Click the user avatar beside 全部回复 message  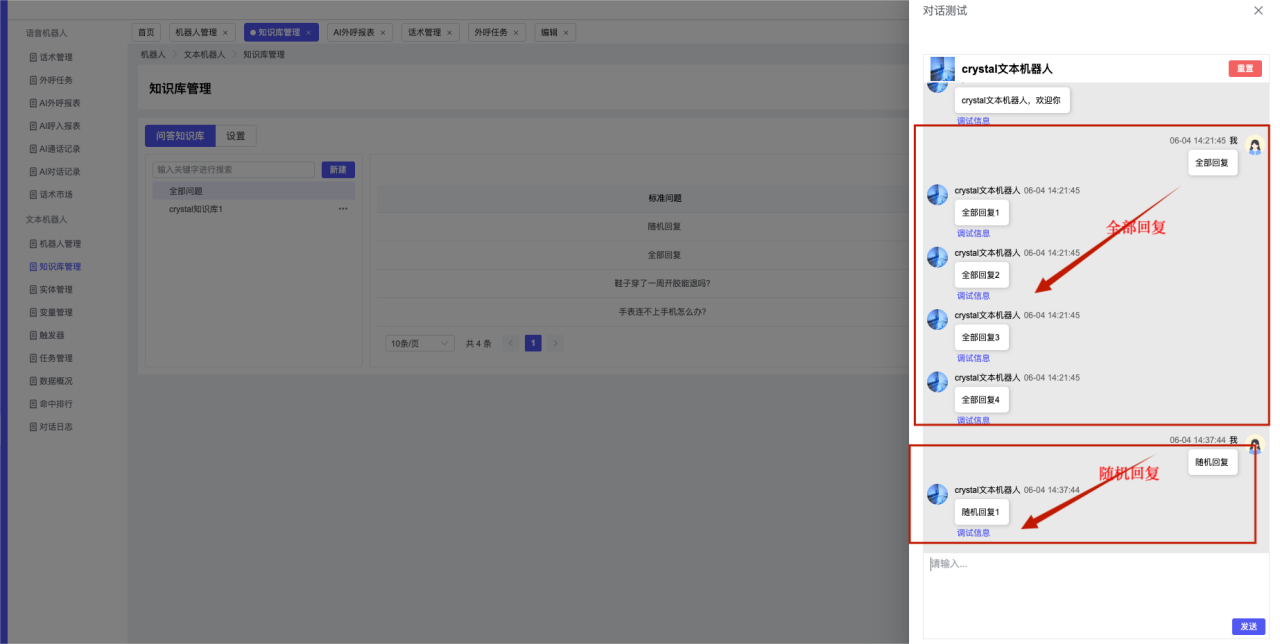[x=1255, y=146]
